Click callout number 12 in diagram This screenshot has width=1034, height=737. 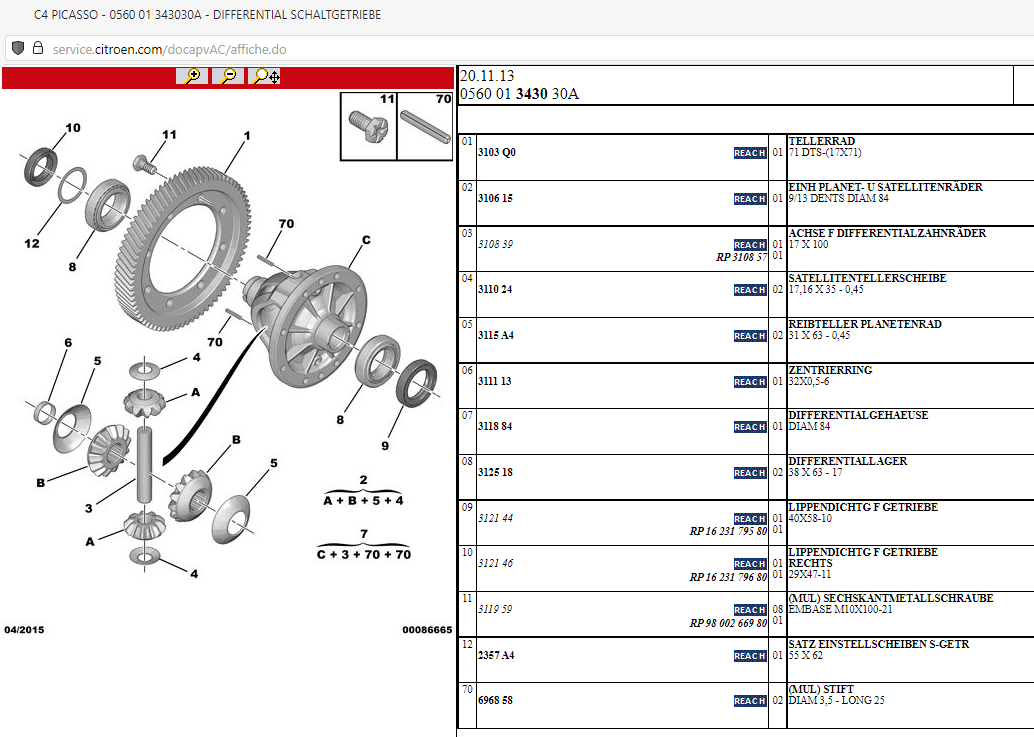tap(32, 243)
